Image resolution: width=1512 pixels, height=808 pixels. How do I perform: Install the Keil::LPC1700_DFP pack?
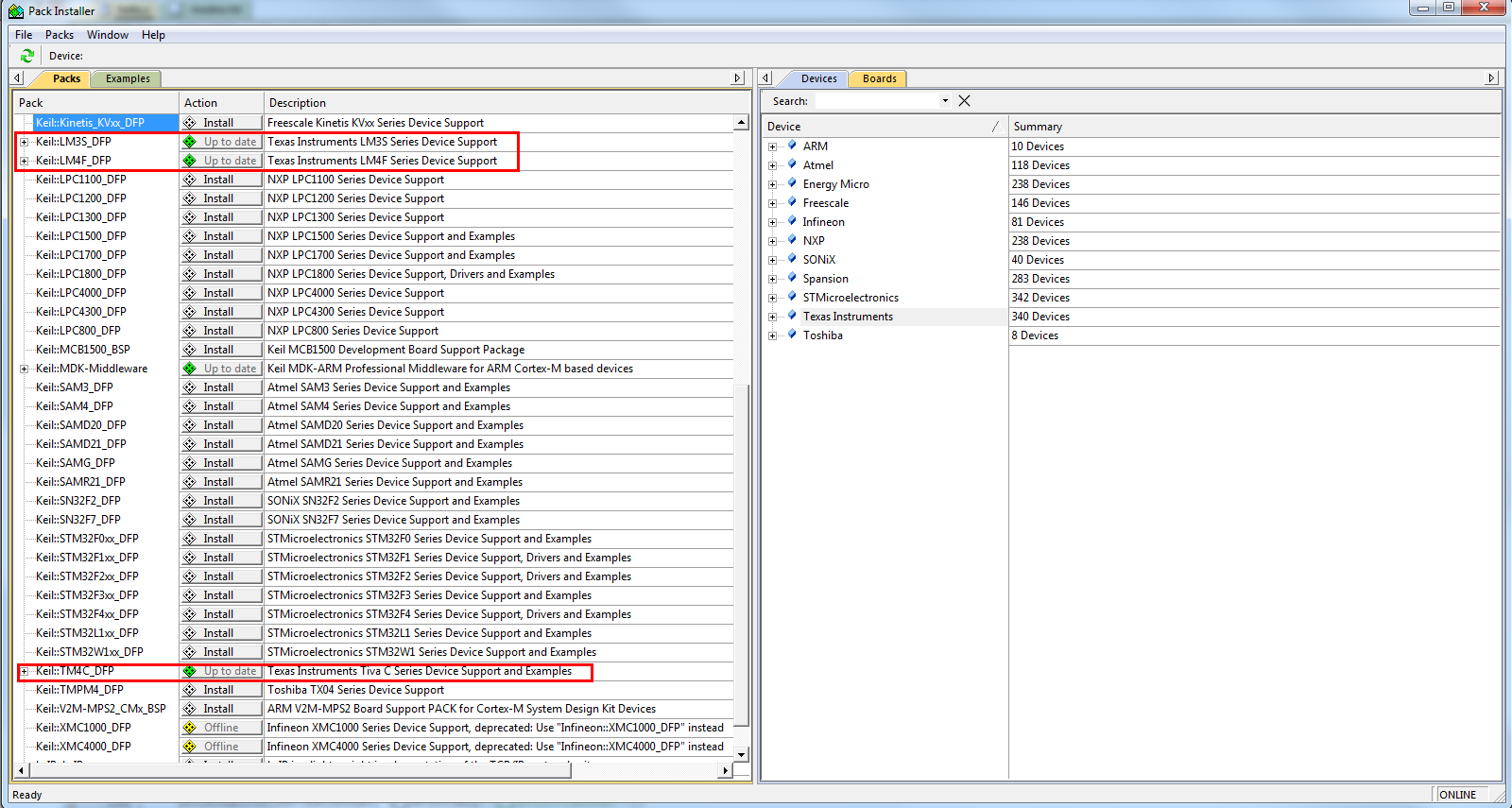point(221,255)
